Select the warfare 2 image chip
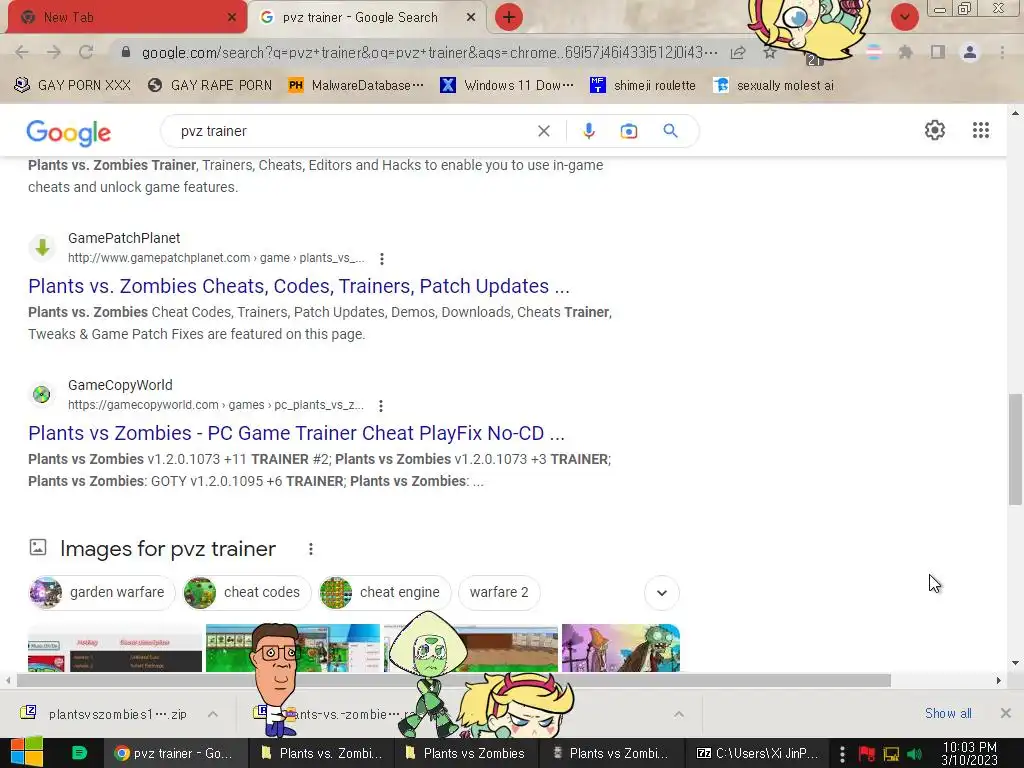This screenshot has height=768, width=1024. pyautogui.click(x=499, y=592)
